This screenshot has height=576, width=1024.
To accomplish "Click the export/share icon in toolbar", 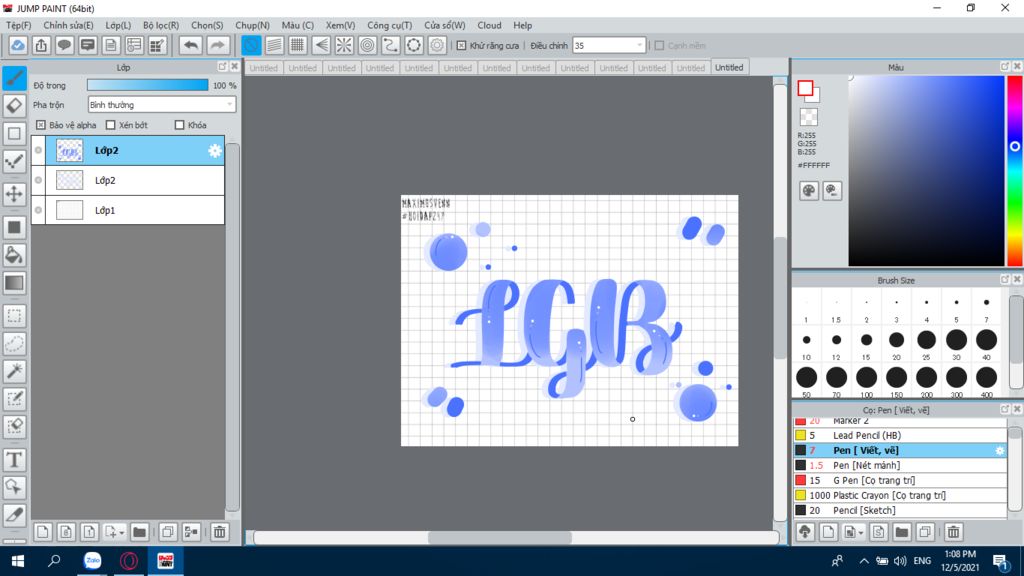I will [x=41, y=45].
